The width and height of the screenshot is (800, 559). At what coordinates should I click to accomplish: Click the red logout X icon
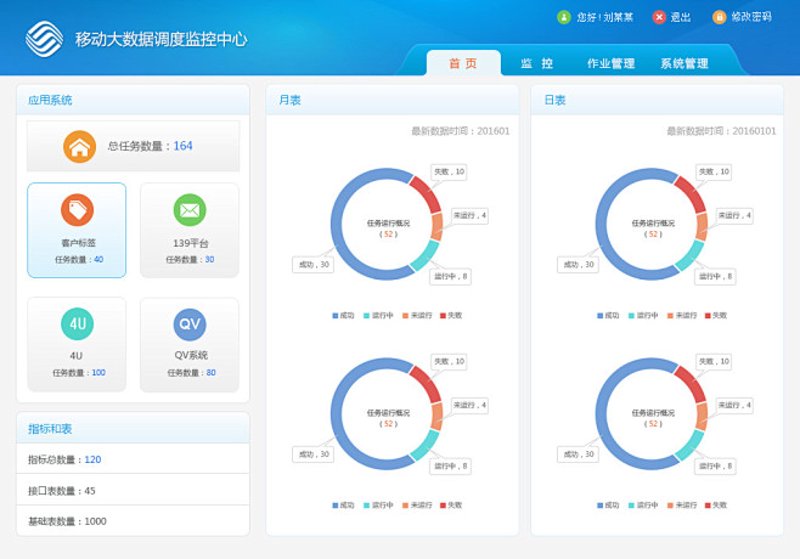[659, 17]
